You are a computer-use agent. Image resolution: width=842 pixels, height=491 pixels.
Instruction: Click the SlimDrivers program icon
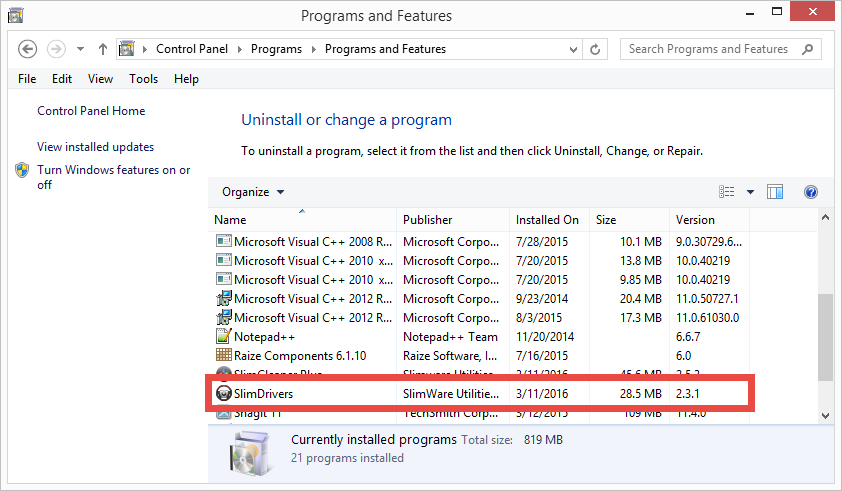[223, 393]
